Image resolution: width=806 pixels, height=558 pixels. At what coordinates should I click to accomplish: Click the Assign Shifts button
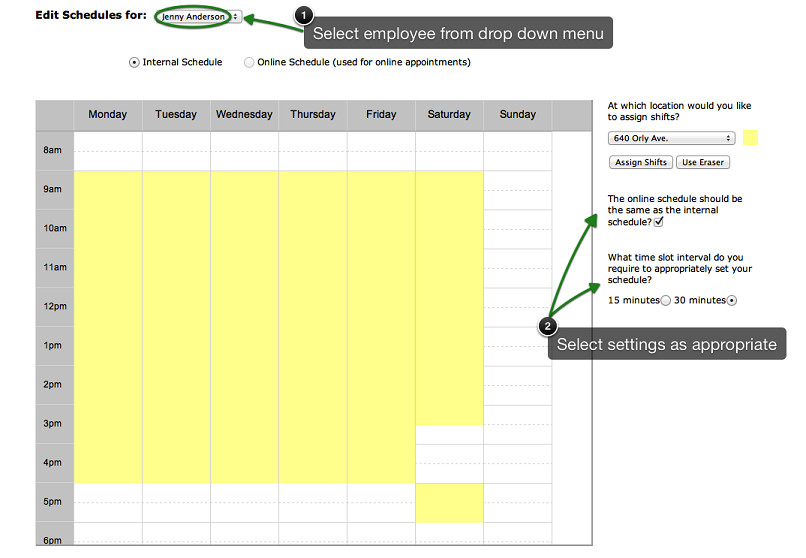[x=640, y=162]
